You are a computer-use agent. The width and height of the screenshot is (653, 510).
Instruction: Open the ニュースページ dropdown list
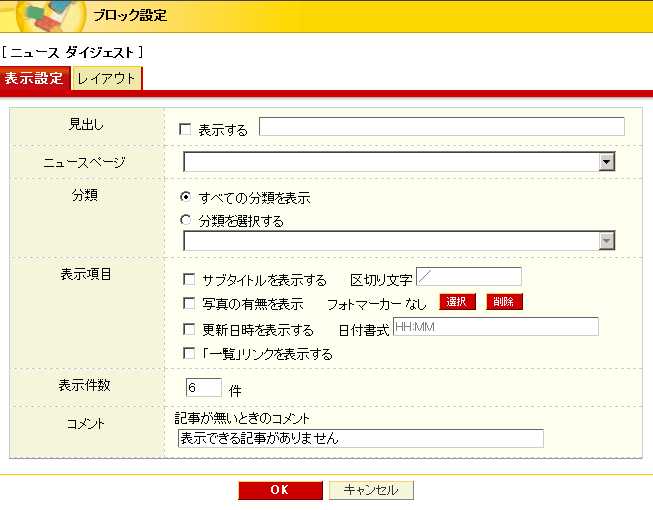pyautogui.click(x=399, y=162)
